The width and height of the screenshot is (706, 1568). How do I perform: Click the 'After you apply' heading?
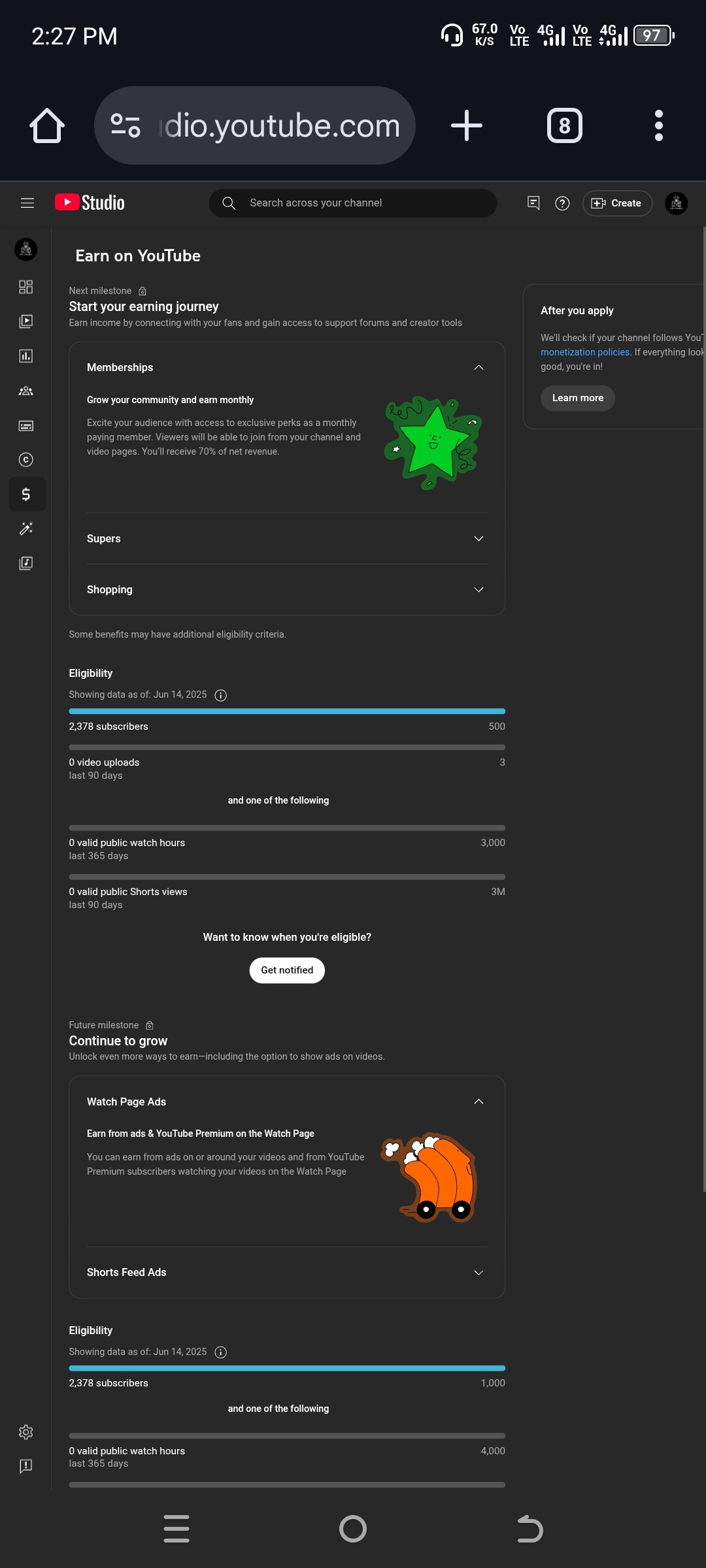tap(577, 310)
